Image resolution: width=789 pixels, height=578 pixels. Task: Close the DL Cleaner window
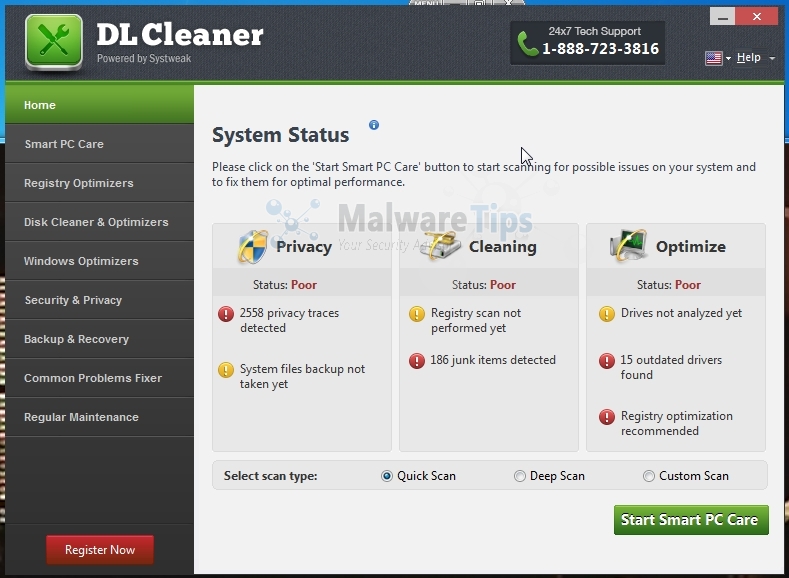click(x=757, y=17)
